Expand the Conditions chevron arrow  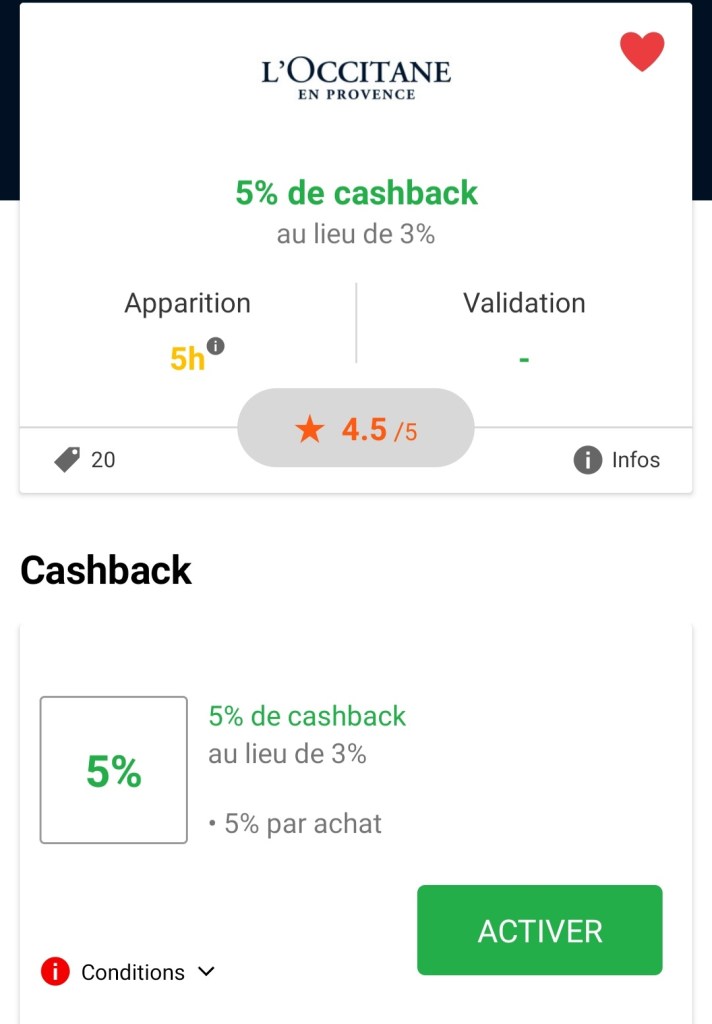tap(206, 972)
